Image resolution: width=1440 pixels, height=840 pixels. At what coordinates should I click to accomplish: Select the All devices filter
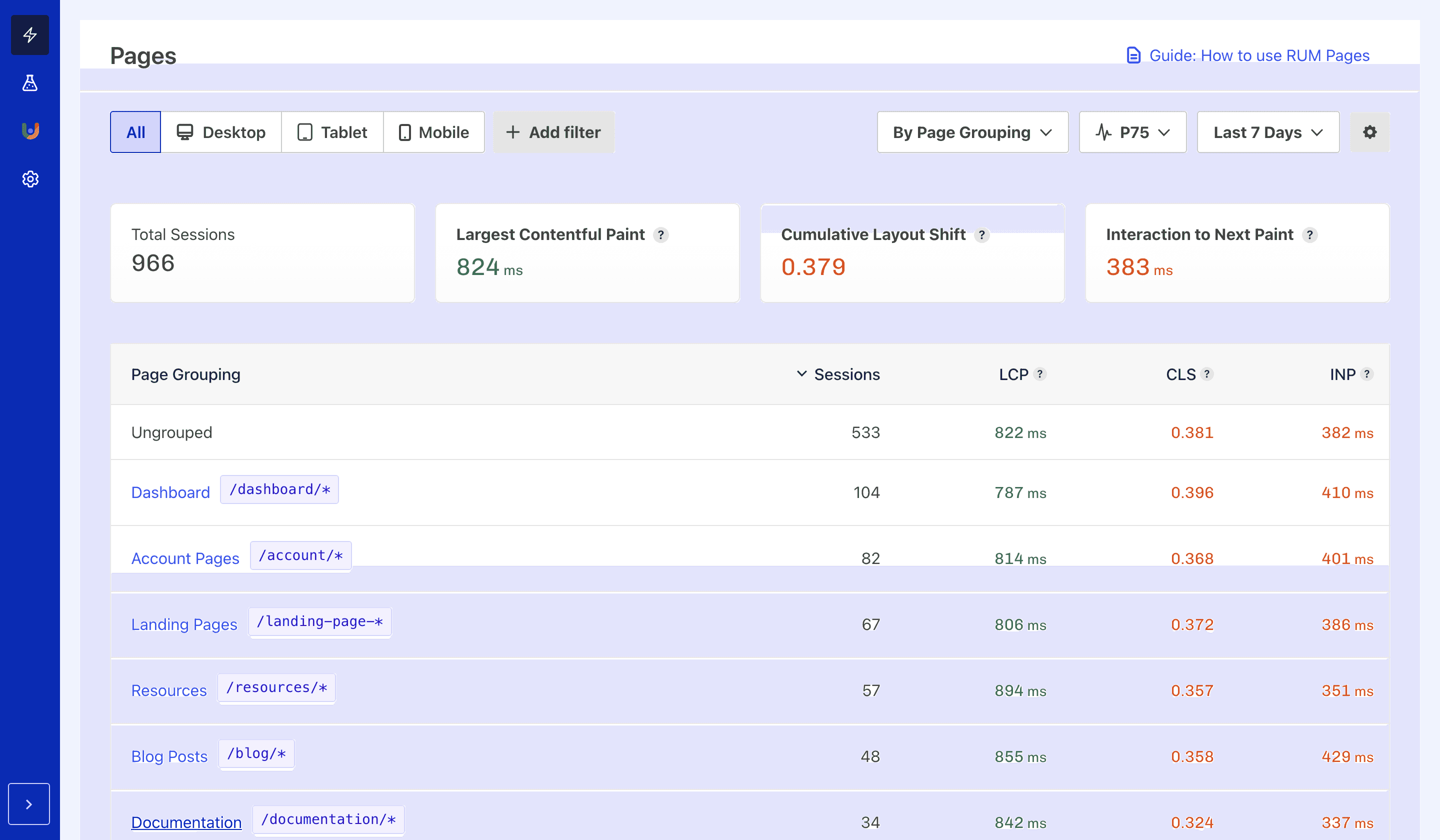(135, 132)
